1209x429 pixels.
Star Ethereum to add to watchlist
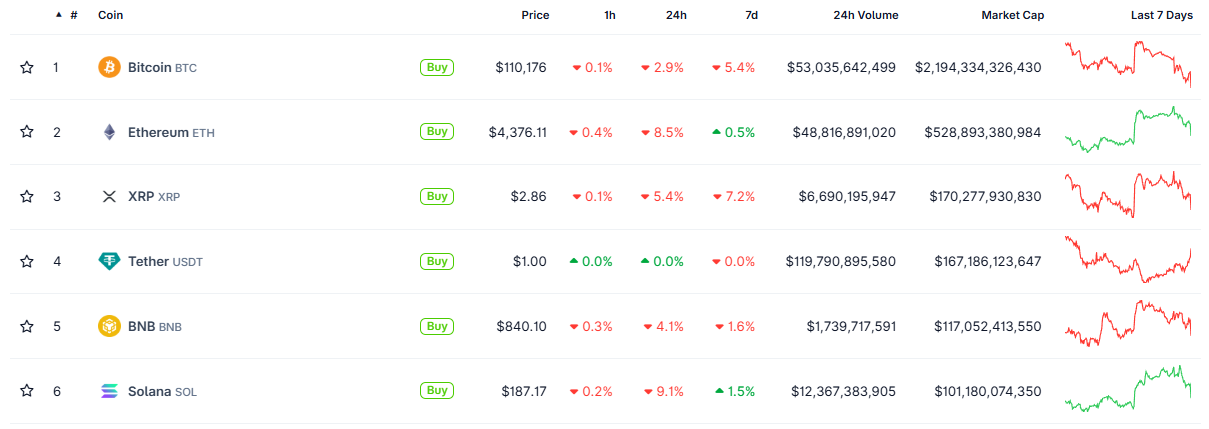coord(27,132)
